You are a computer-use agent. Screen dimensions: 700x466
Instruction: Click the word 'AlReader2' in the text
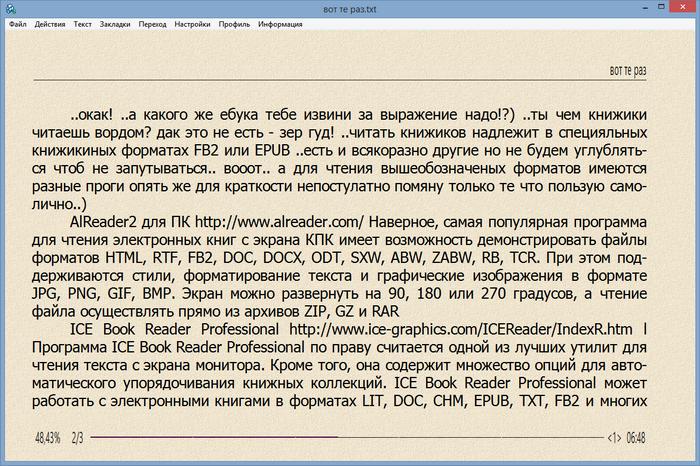[x=104, y=222]
